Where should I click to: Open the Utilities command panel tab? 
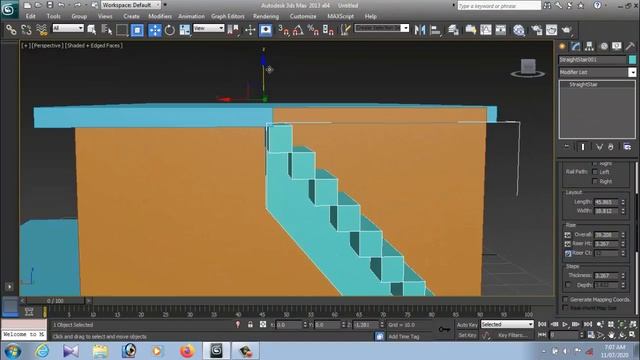(630, 46)
